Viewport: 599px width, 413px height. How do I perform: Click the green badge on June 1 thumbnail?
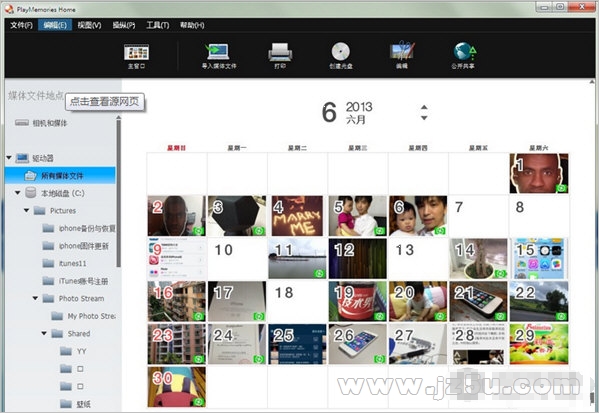coord(562,188)
